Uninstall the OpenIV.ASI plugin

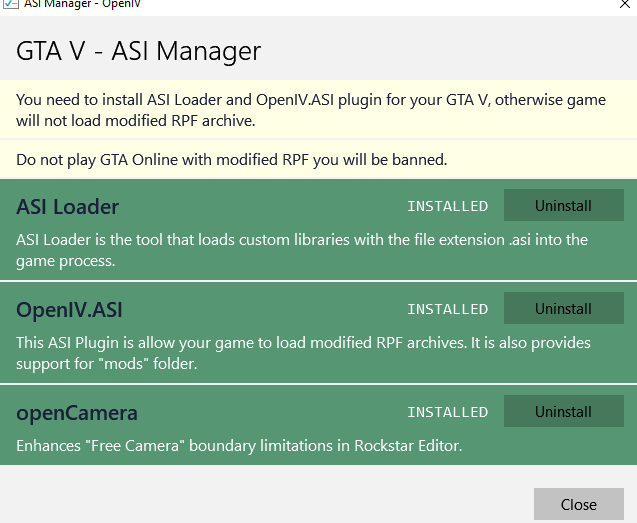pos(563,309)
